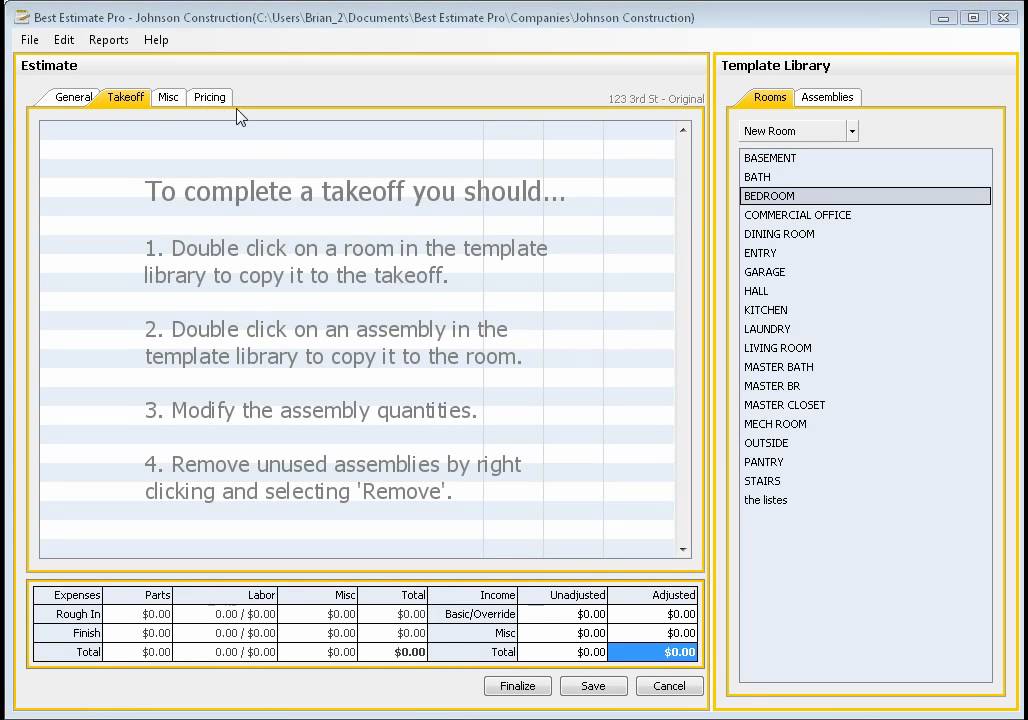Open the File menu
This screenshot has height=720, width=1028.
pos(30,40)
